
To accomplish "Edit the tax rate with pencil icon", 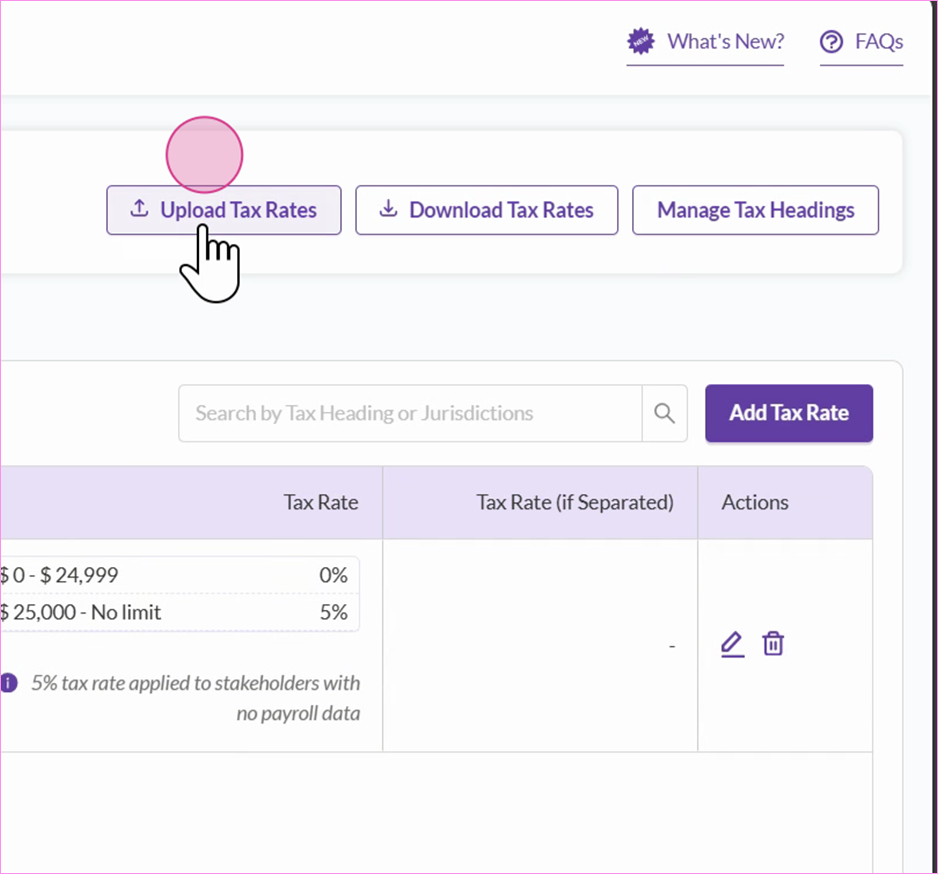I will point(732,644).
